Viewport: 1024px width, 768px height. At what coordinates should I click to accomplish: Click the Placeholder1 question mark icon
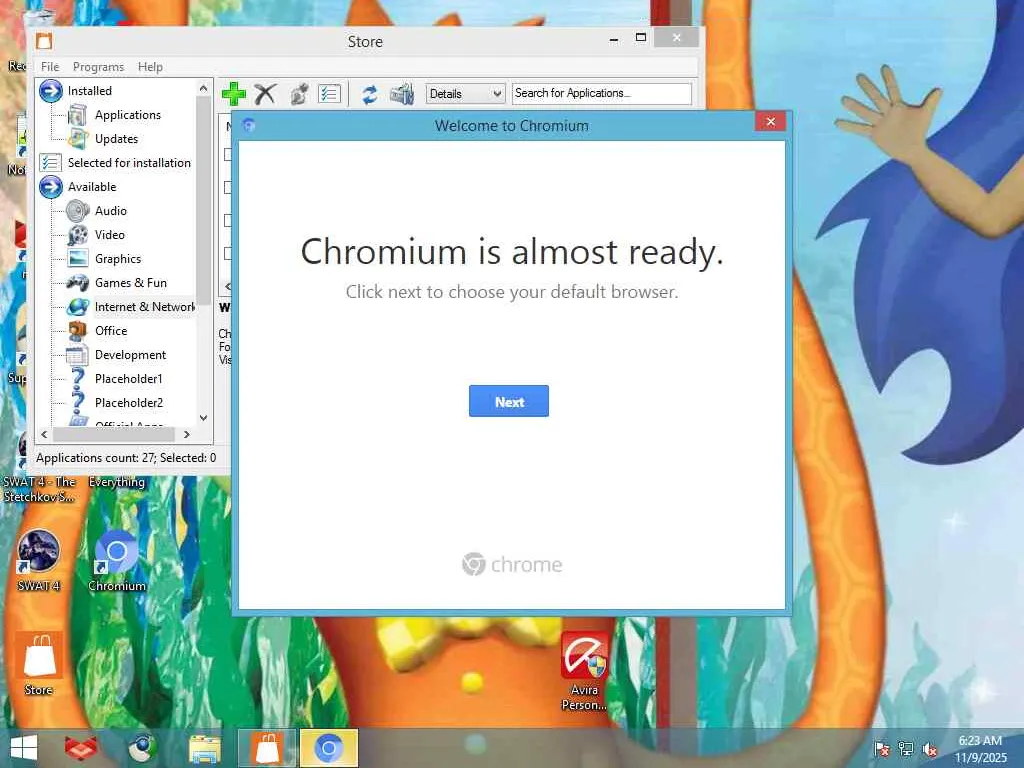pyautogui.click(x=78, y=378)
